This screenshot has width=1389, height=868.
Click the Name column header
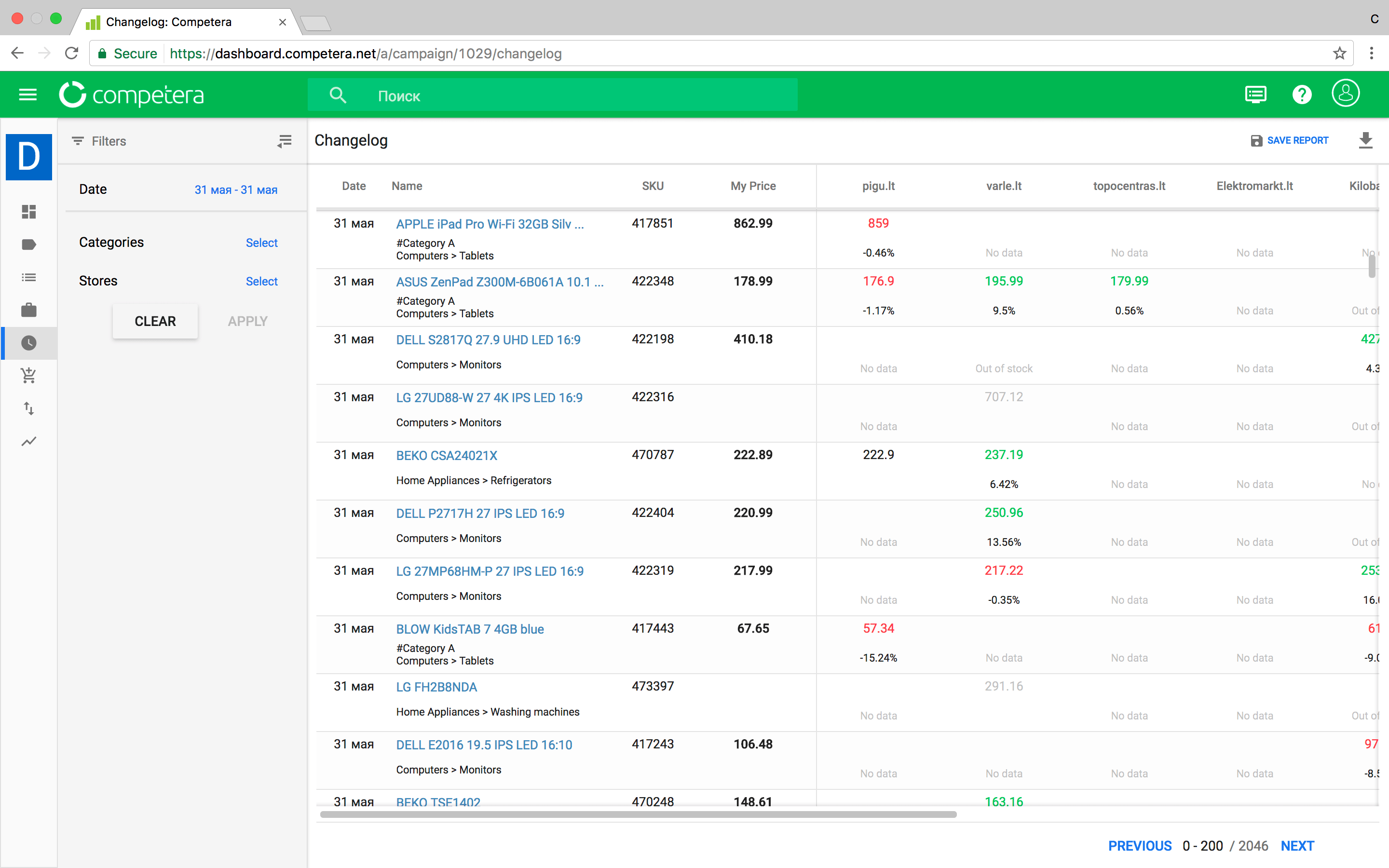tap(407, 186)
